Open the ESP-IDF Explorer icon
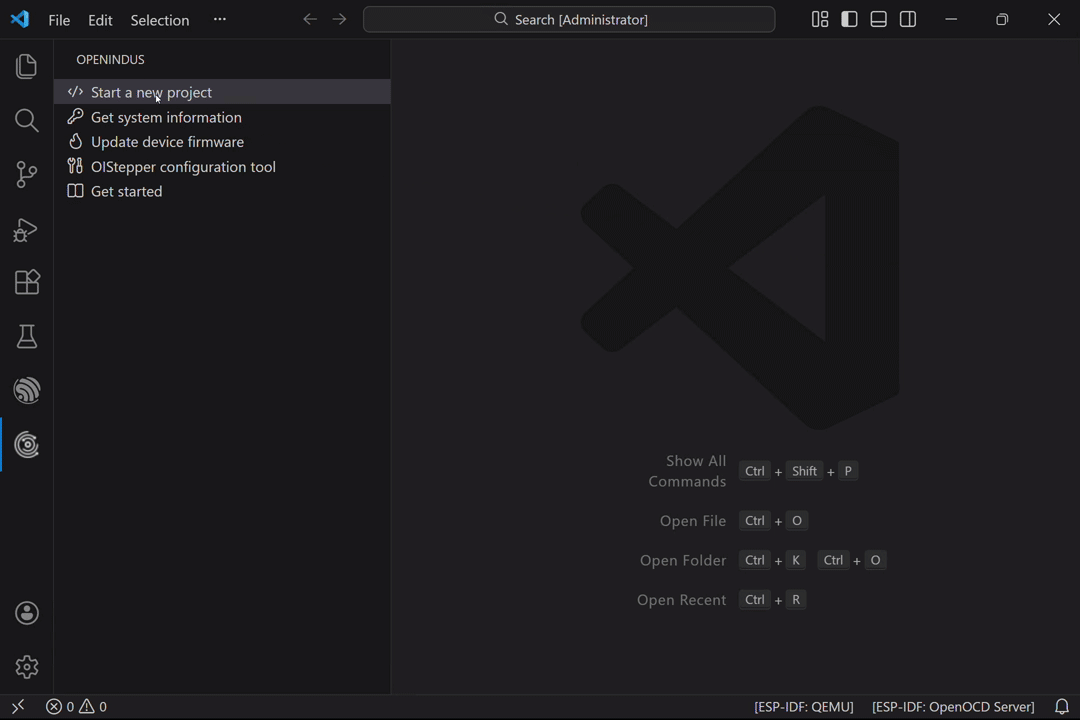1080x720 pixels. pyautogui.click(x=27, y=391)
